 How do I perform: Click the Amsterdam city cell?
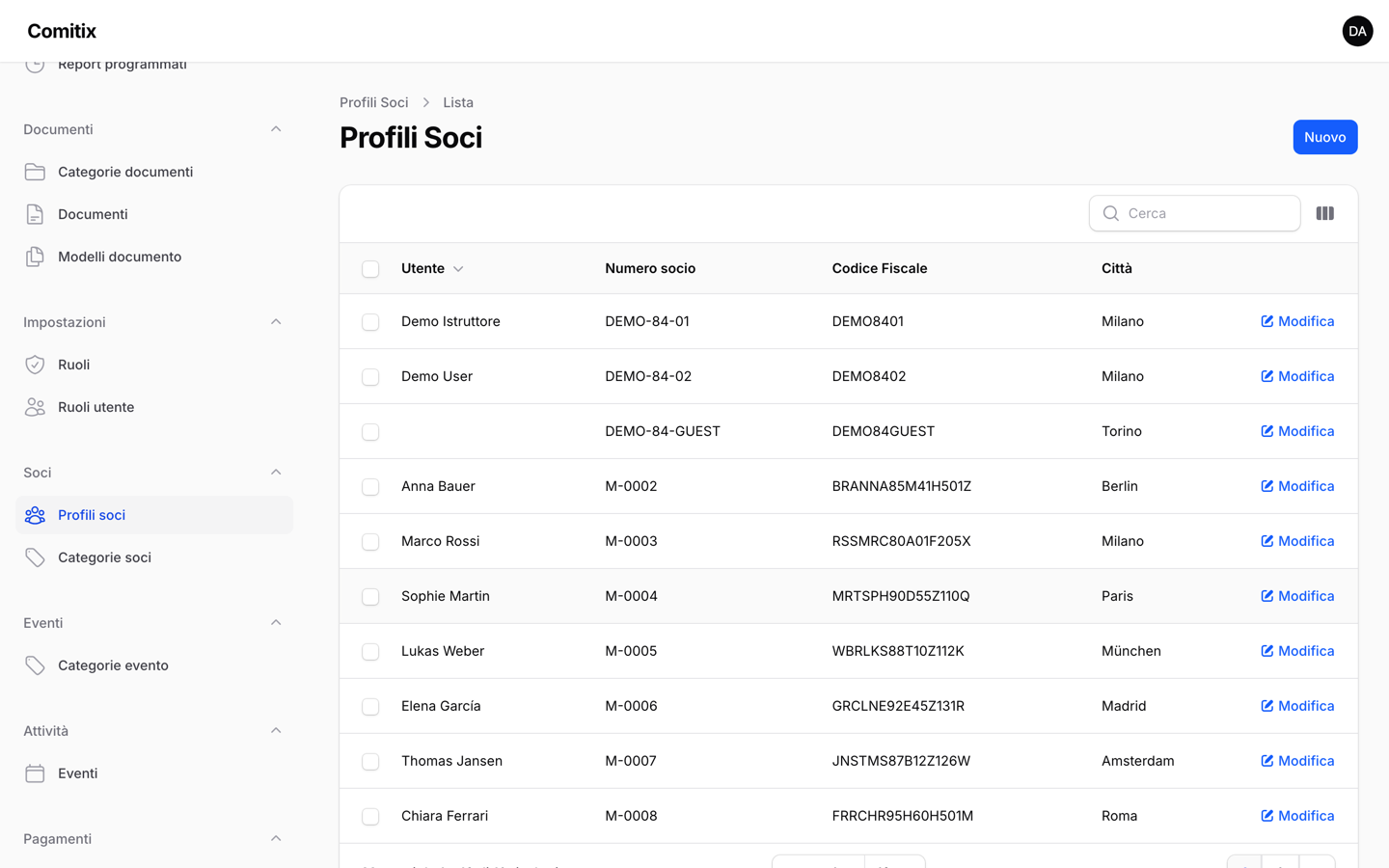[x=1138, y=761]
